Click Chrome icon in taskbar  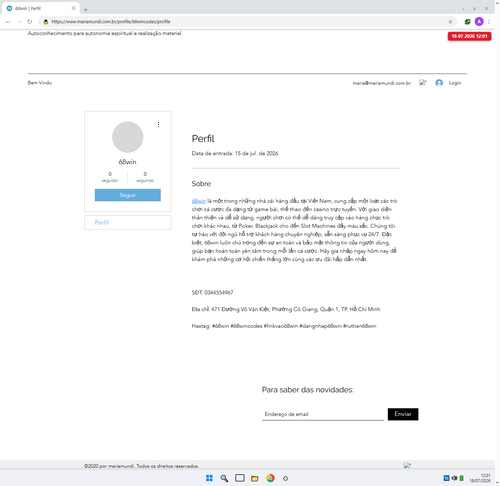270,478
